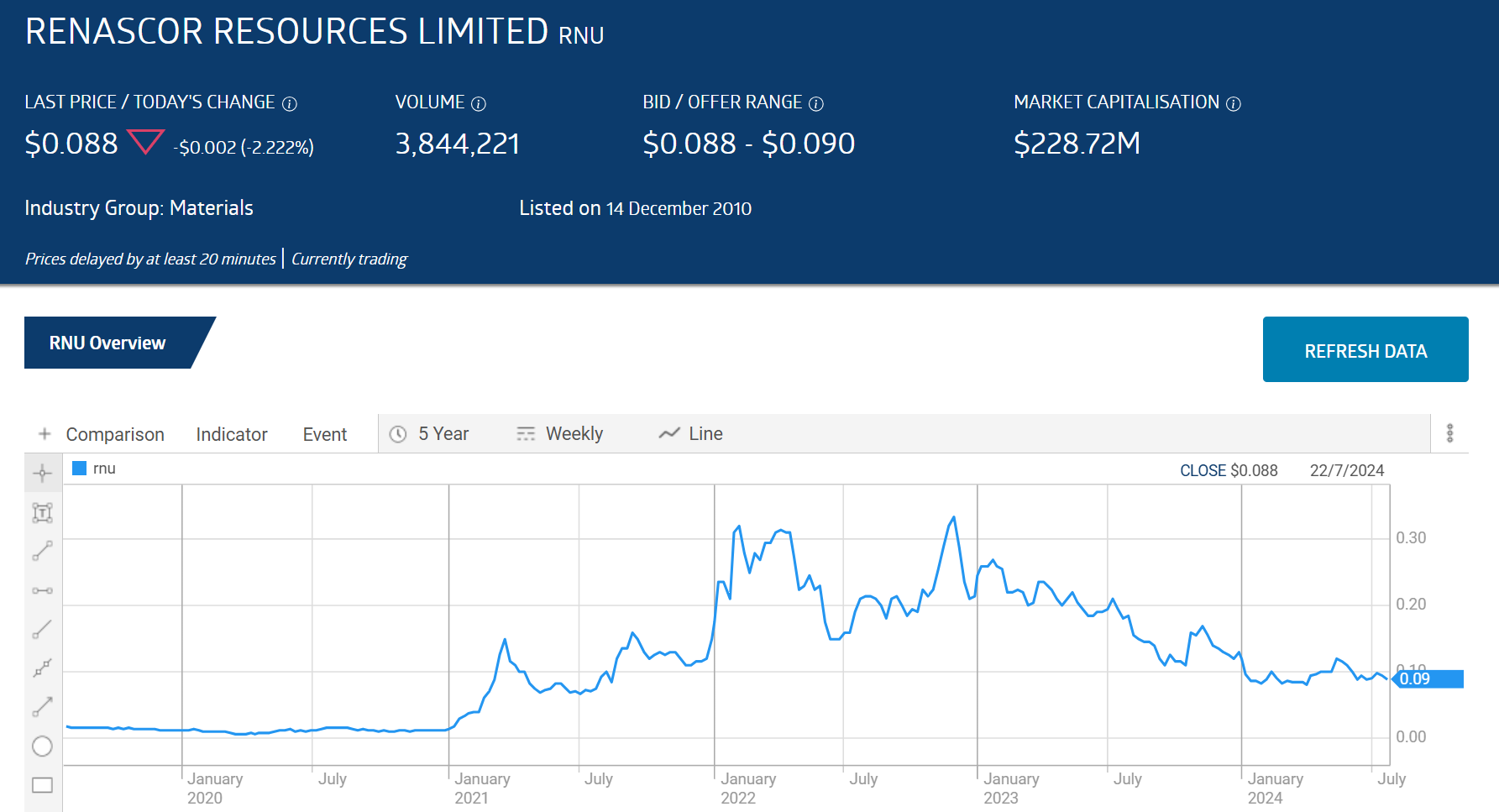Click the Renascor Resources Limited heading
The height and width of the screenshot is (812, 1499).
pyautogui.click(x=286, y=32)
